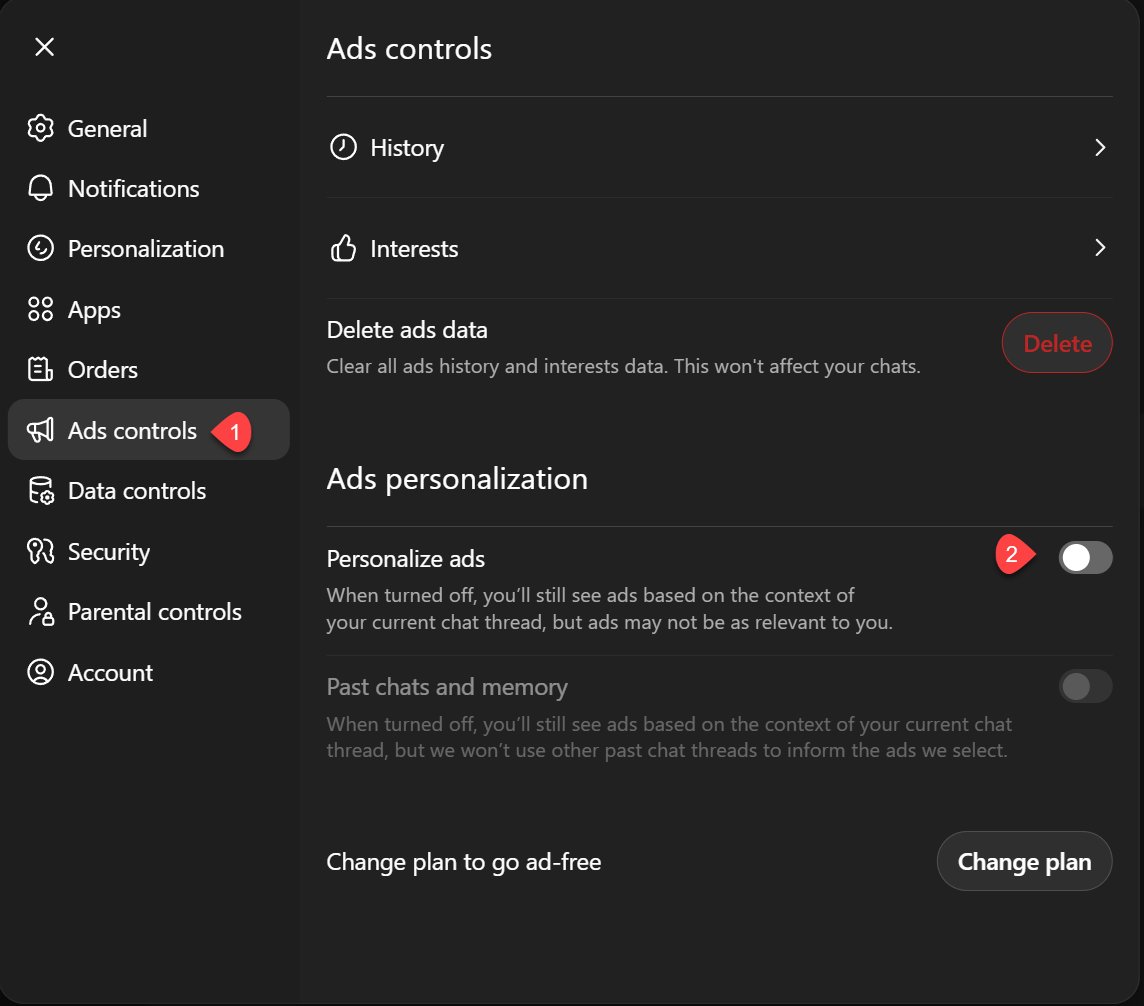Click the Parental controls person-lock icon
Image resolution: width=1144 pixels, height=1006 pixels.
tap(40, 611)
